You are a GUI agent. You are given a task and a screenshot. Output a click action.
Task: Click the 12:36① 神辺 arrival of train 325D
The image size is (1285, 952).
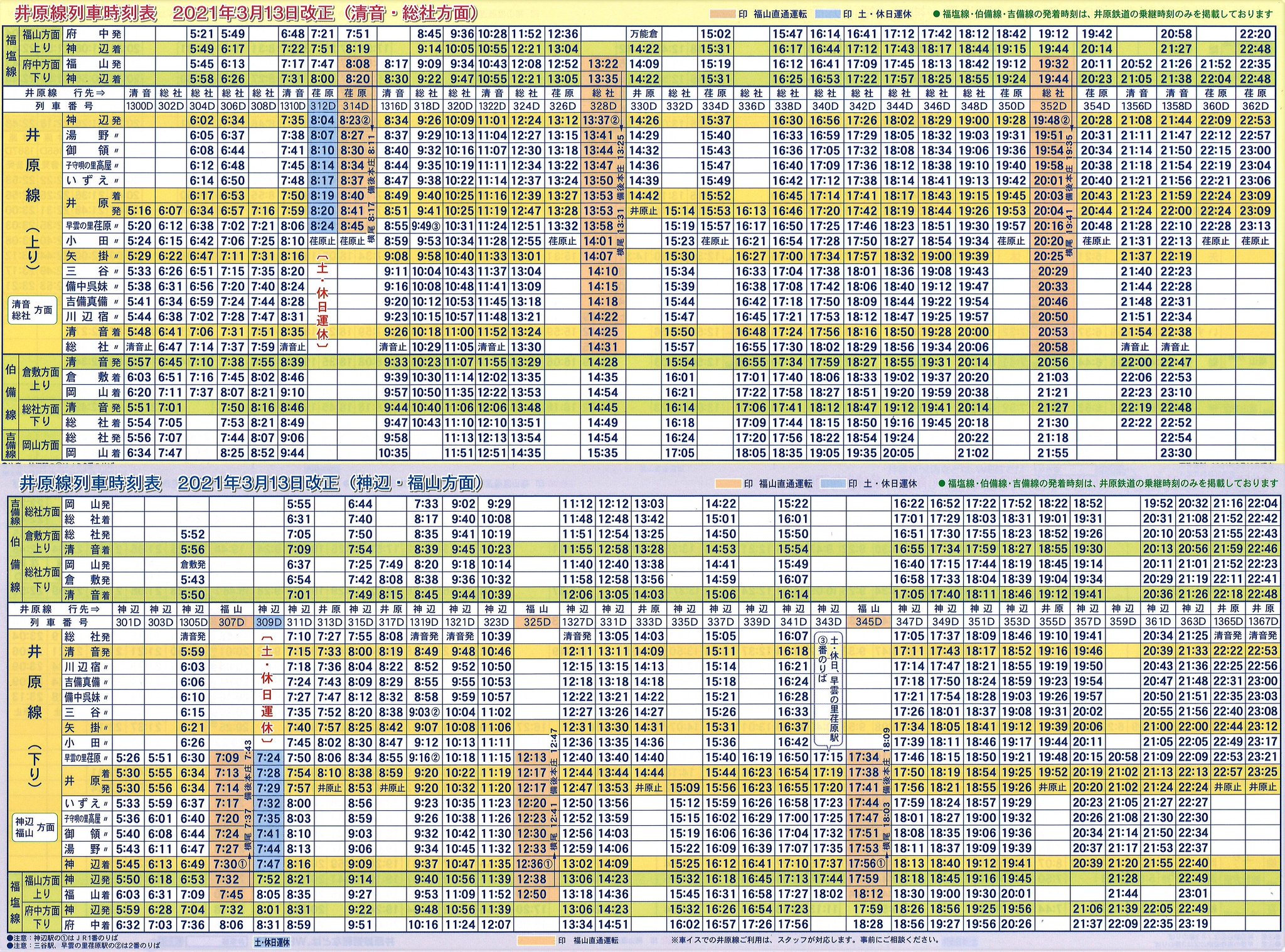(534, 864)
